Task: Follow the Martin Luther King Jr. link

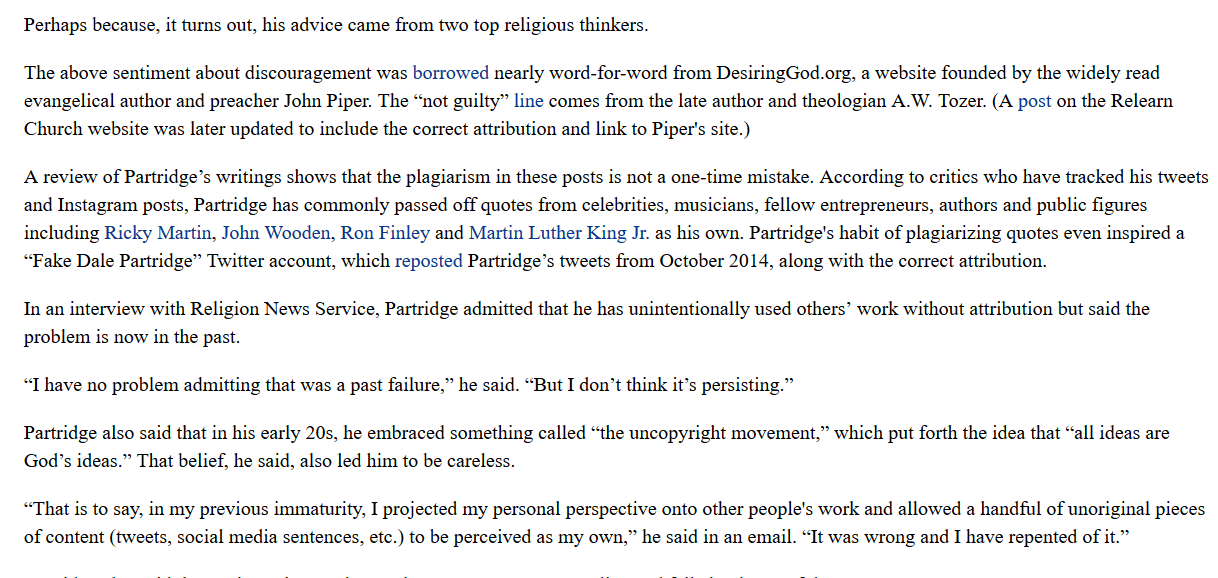Action: (x=559, y=234)
